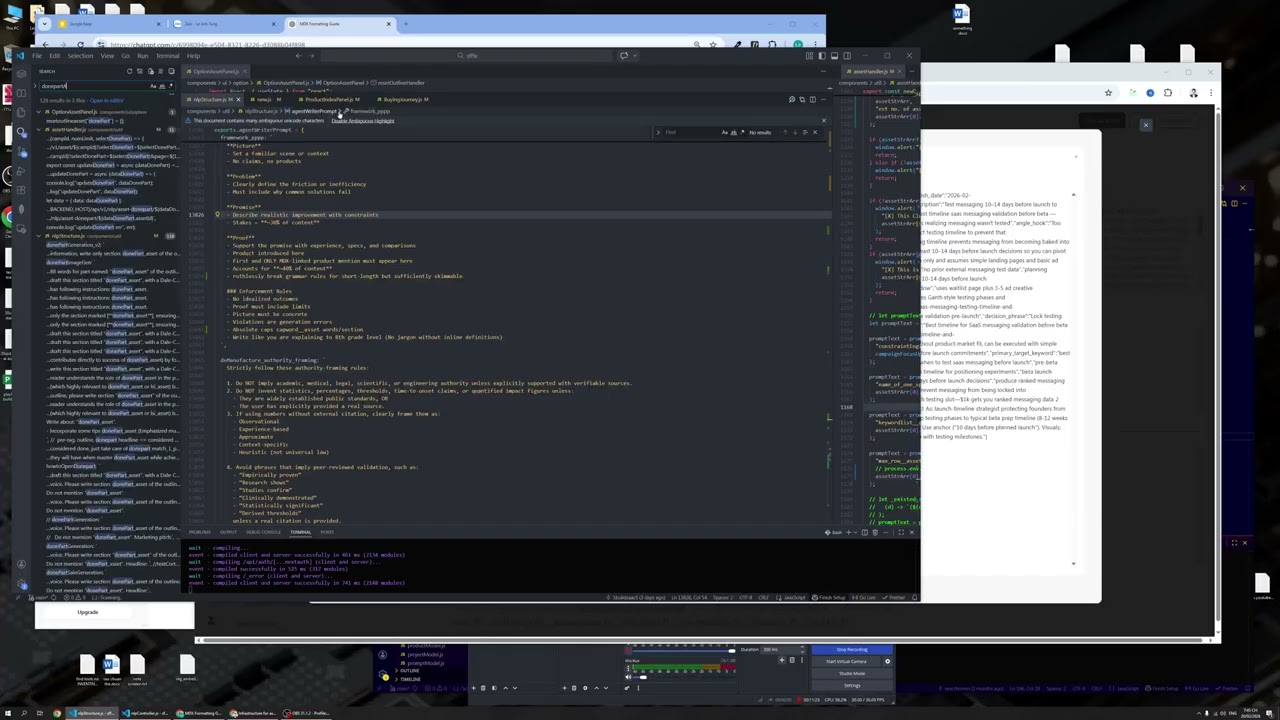1280x720 pixels.
Task: Open the Selection menu
Action: point(80,56)
